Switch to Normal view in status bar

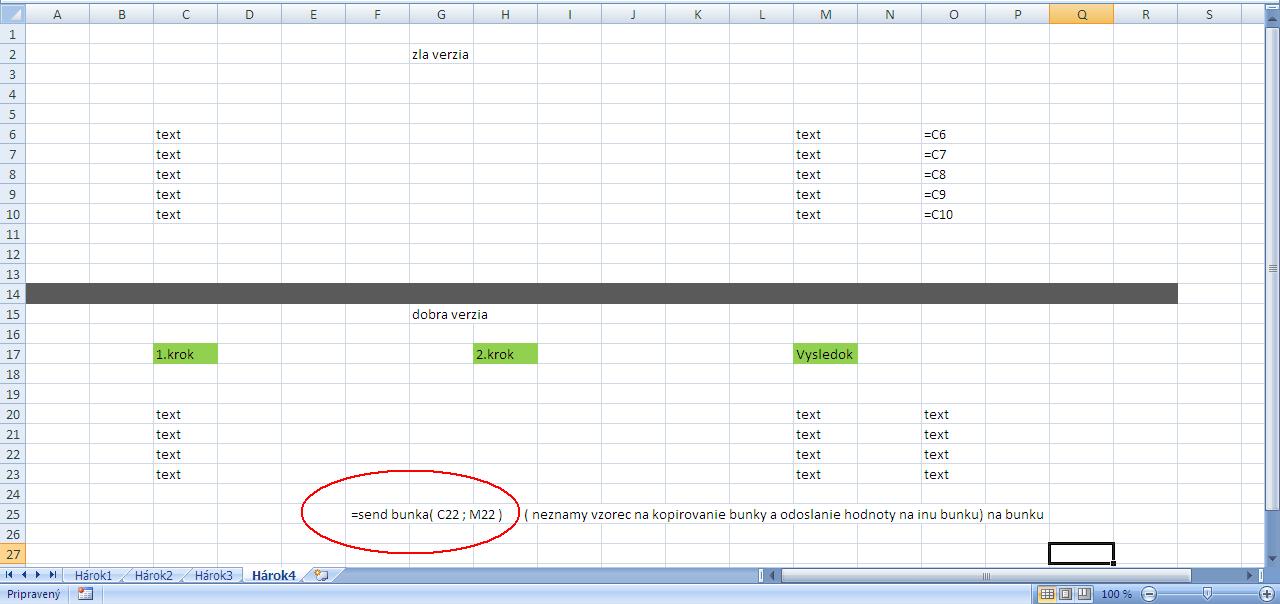[1047, 594]
